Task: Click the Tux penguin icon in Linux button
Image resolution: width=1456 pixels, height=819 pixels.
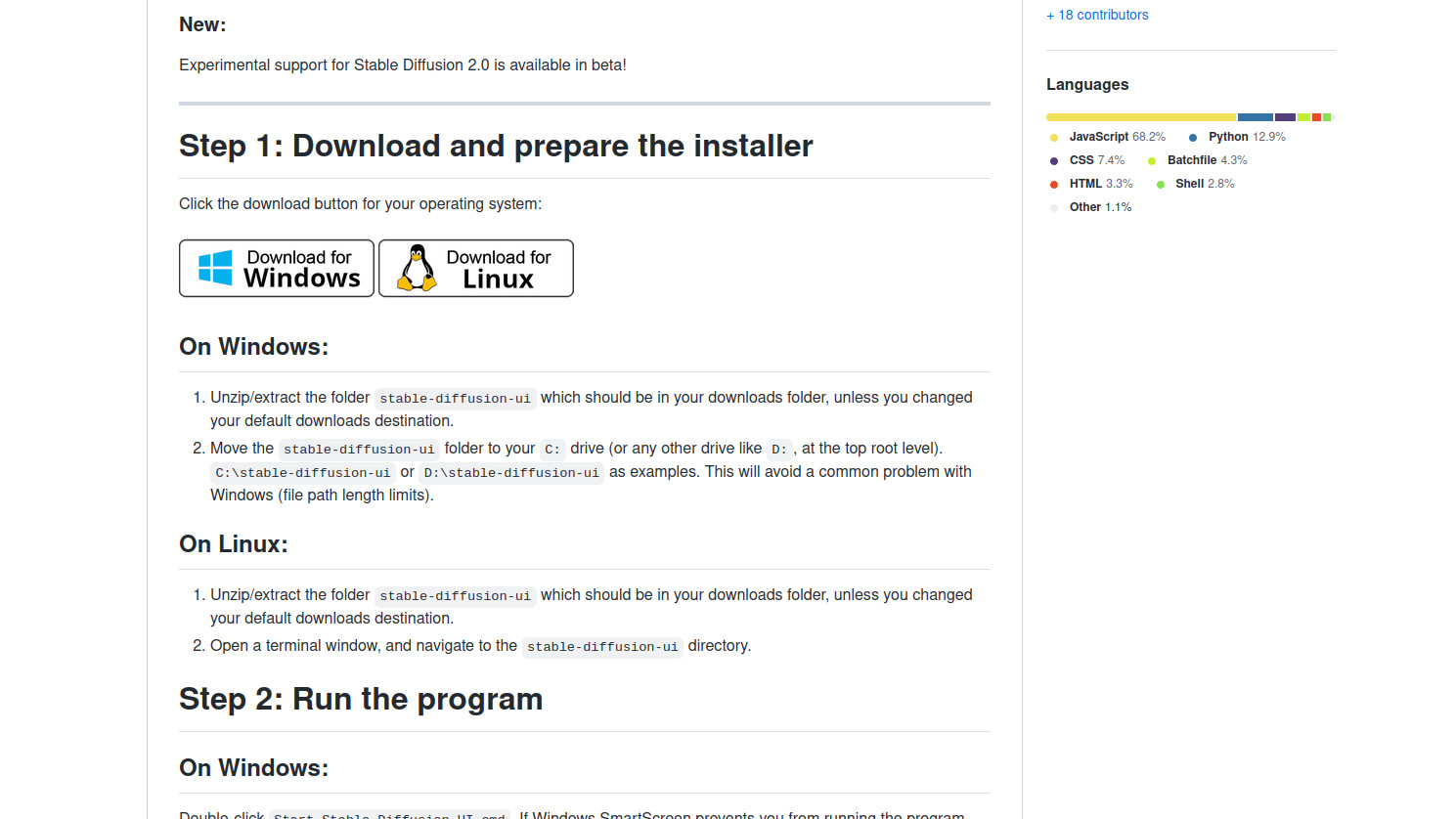Action: pyautogui.click(x=418, y=268)
